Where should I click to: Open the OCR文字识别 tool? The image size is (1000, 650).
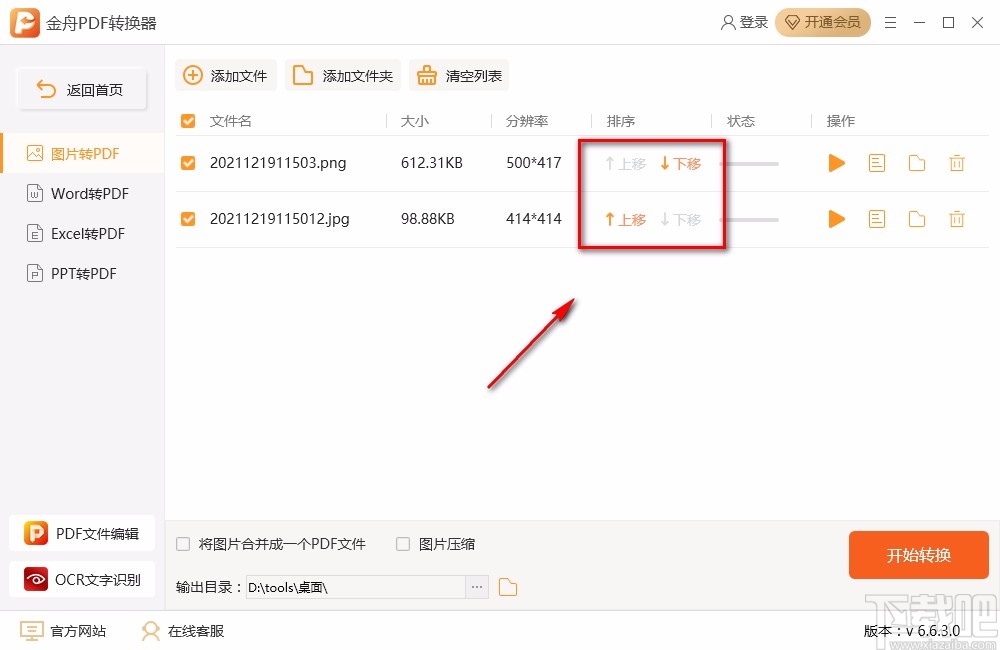(82, 579)
